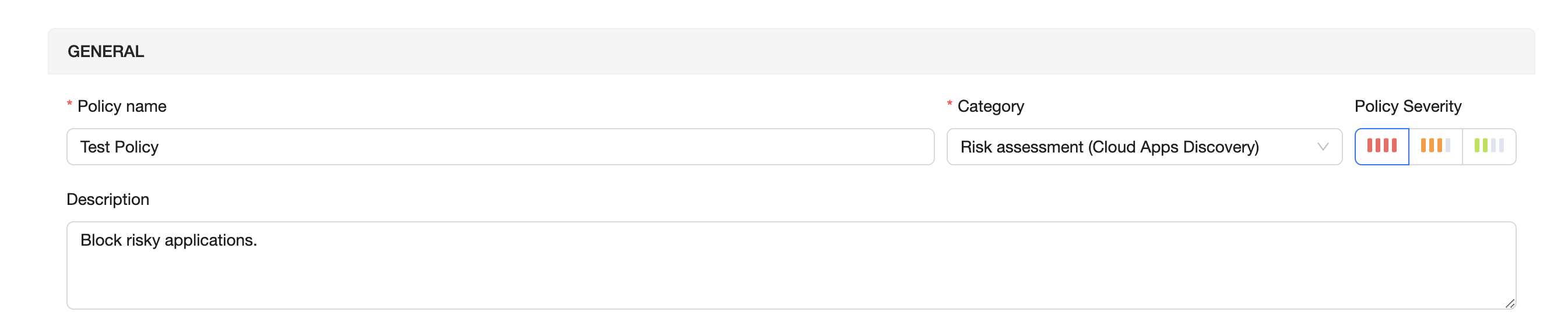Click the "Risk assessment (Cloud Apps Discovery)" text
1568x326 pixels.
point(1109,147)
